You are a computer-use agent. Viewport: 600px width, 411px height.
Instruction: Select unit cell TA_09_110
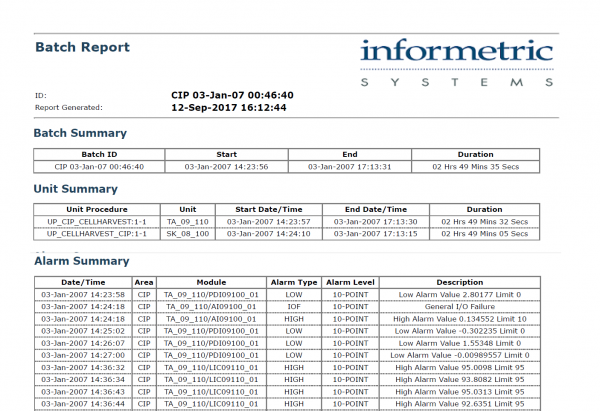pos(188,222)
